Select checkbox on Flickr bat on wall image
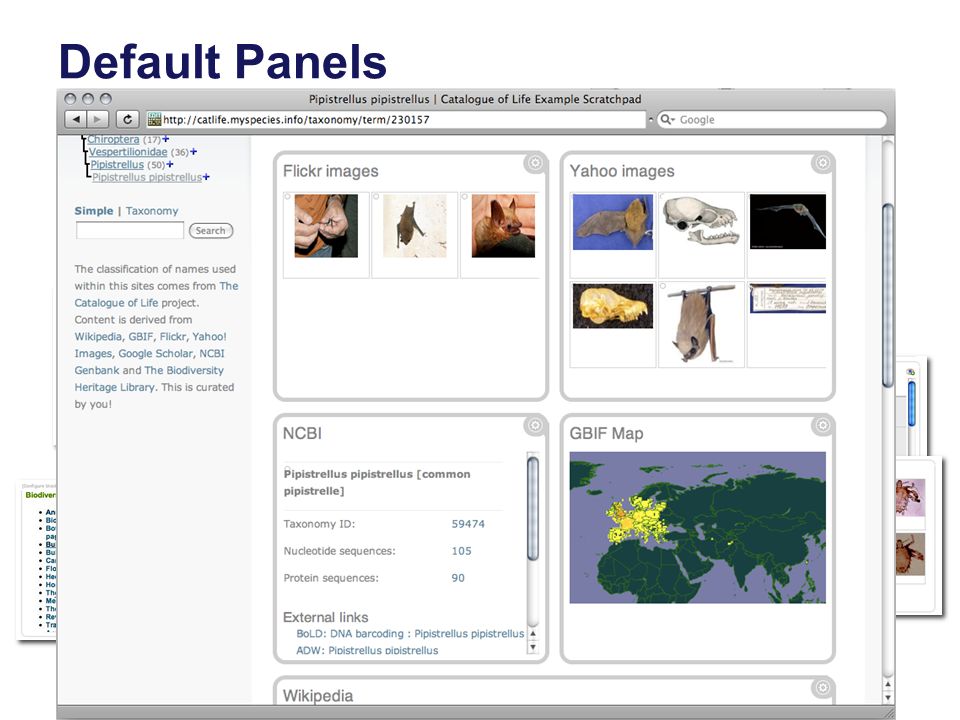 click(x=376, y=197)
